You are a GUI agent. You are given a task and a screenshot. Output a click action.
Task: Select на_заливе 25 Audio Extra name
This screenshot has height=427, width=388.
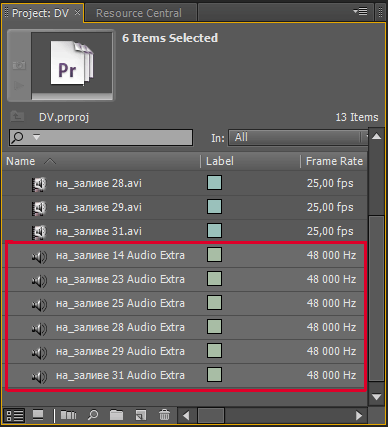[120, 303]
